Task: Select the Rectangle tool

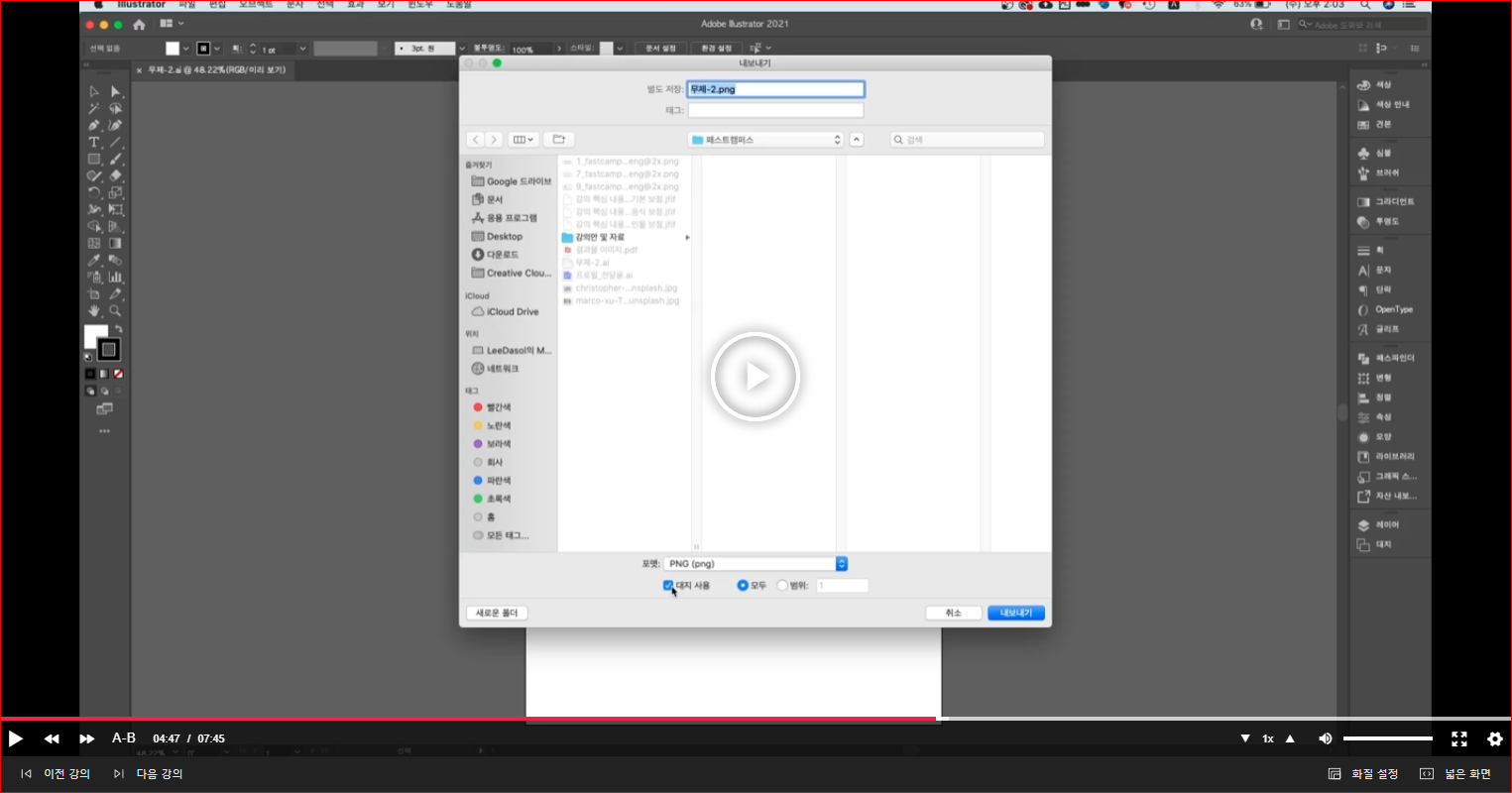Action: (94, 160)
